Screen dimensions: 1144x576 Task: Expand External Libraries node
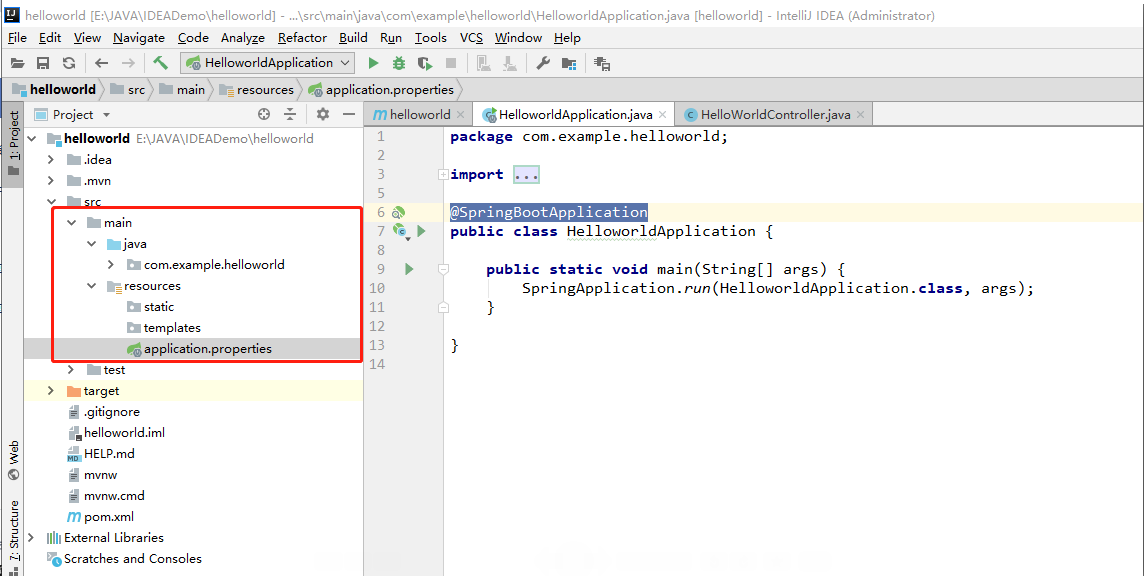pos(31,537)
